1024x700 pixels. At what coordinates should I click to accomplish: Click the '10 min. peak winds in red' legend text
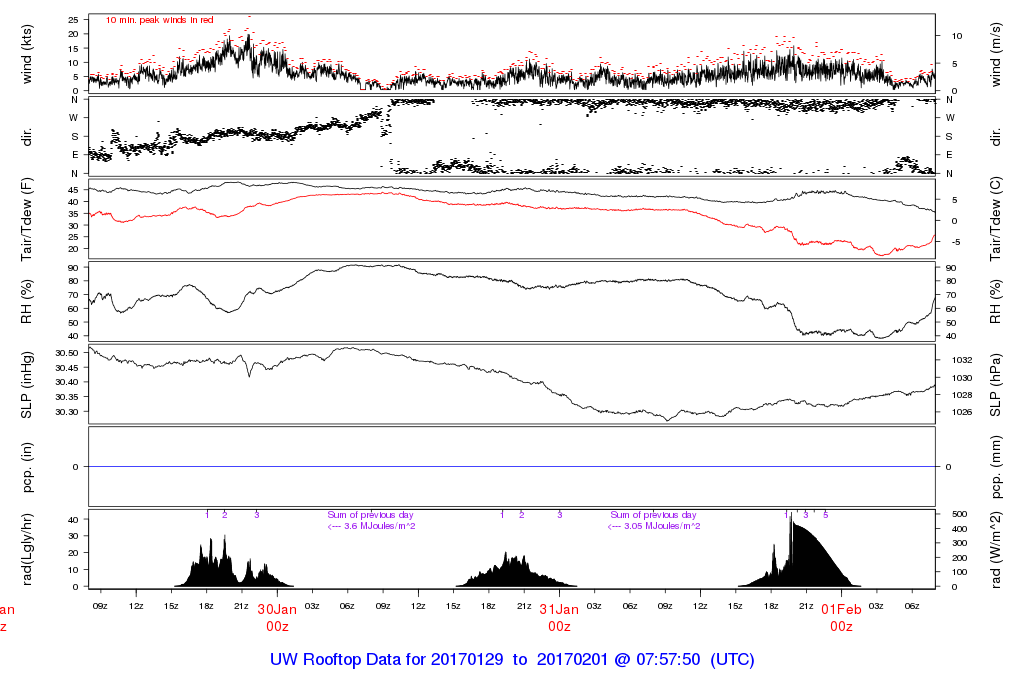click(159, 20)
